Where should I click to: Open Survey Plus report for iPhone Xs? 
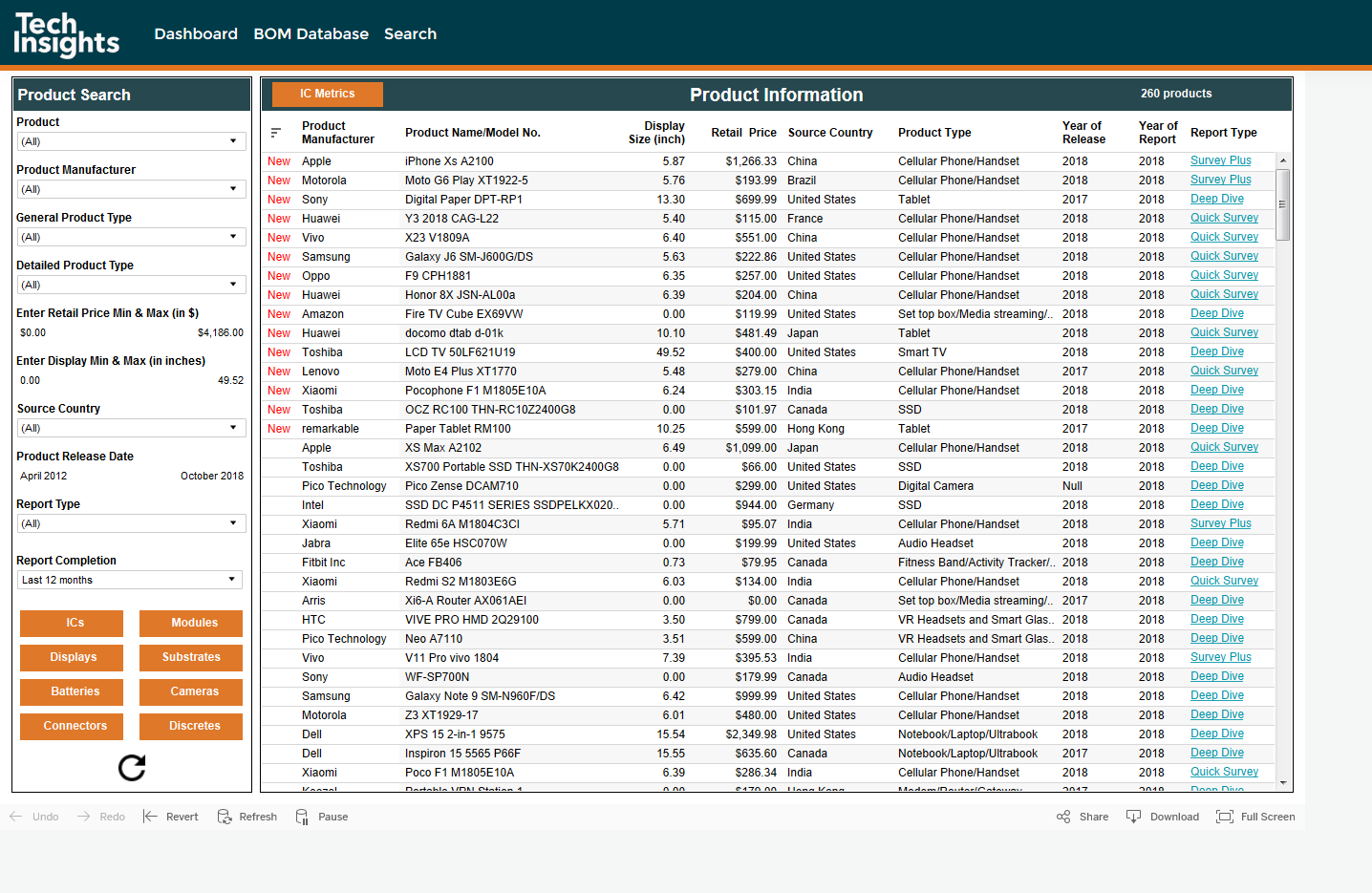click(1220, 160)
